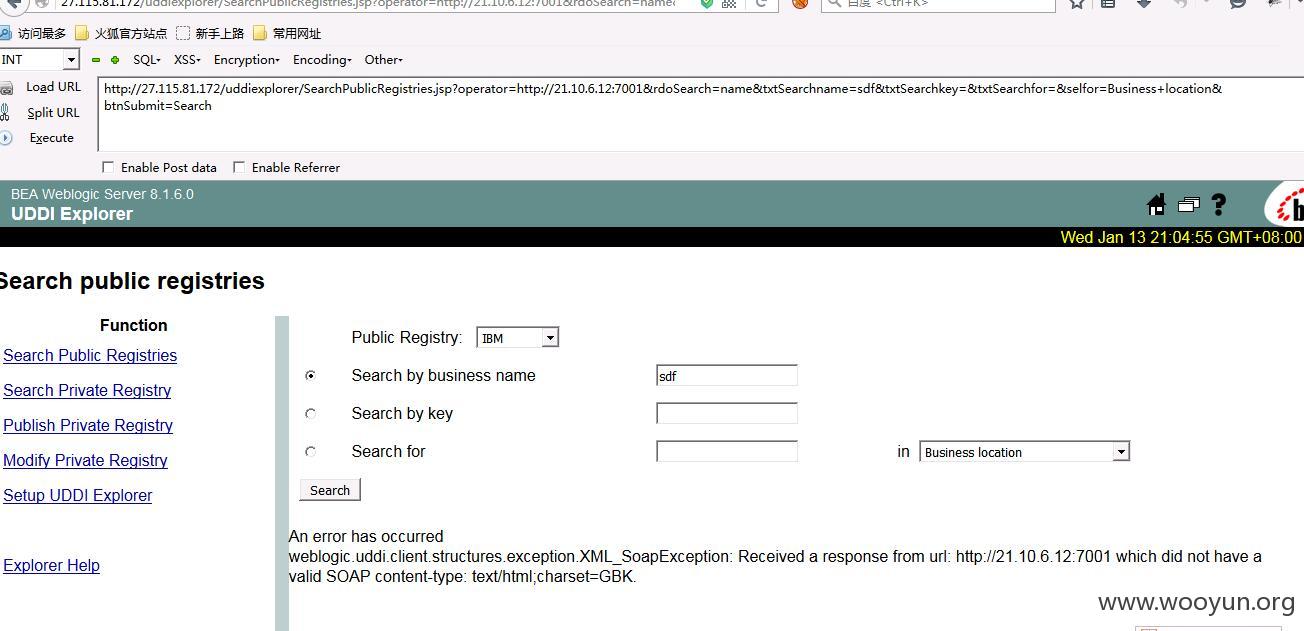Open the 新手上路 bookmark
The height and width of the screenshot is (631, 1304).
(210, 34)
